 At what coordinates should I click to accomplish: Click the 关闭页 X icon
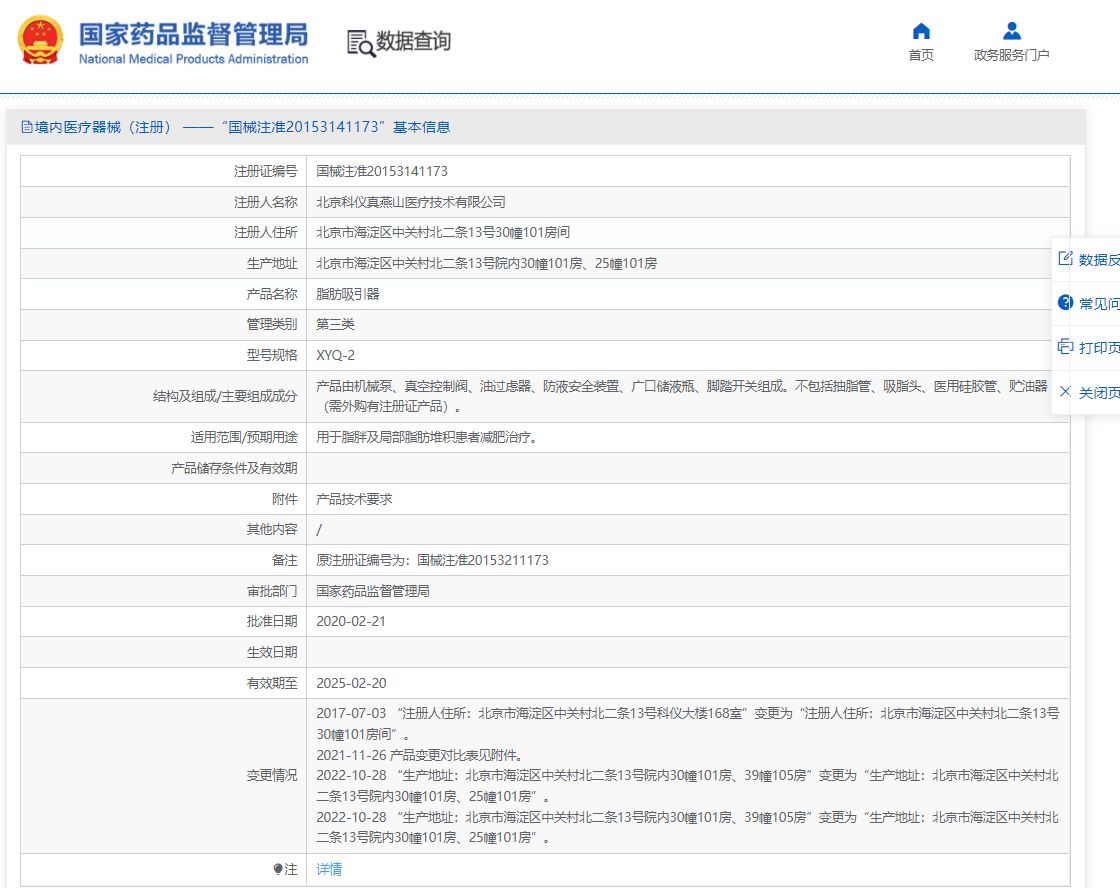(x=1063, y=391)
